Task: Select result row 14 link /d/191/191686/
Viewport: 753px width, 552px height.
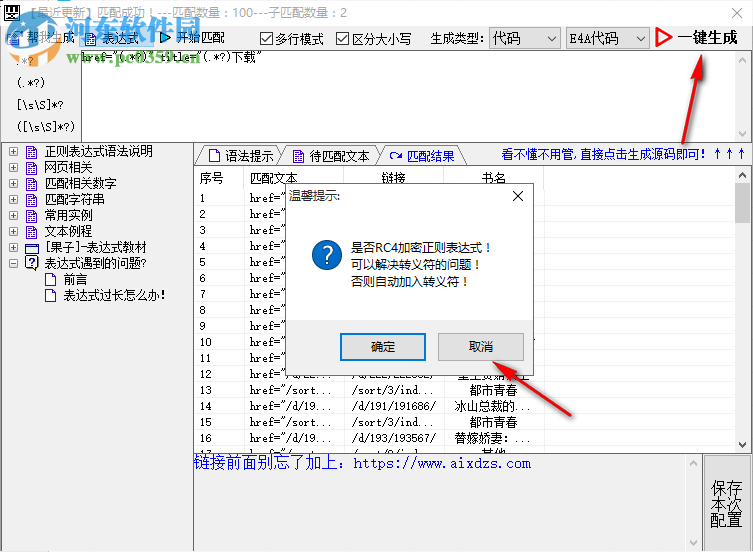Action: [x=393, y=406]
